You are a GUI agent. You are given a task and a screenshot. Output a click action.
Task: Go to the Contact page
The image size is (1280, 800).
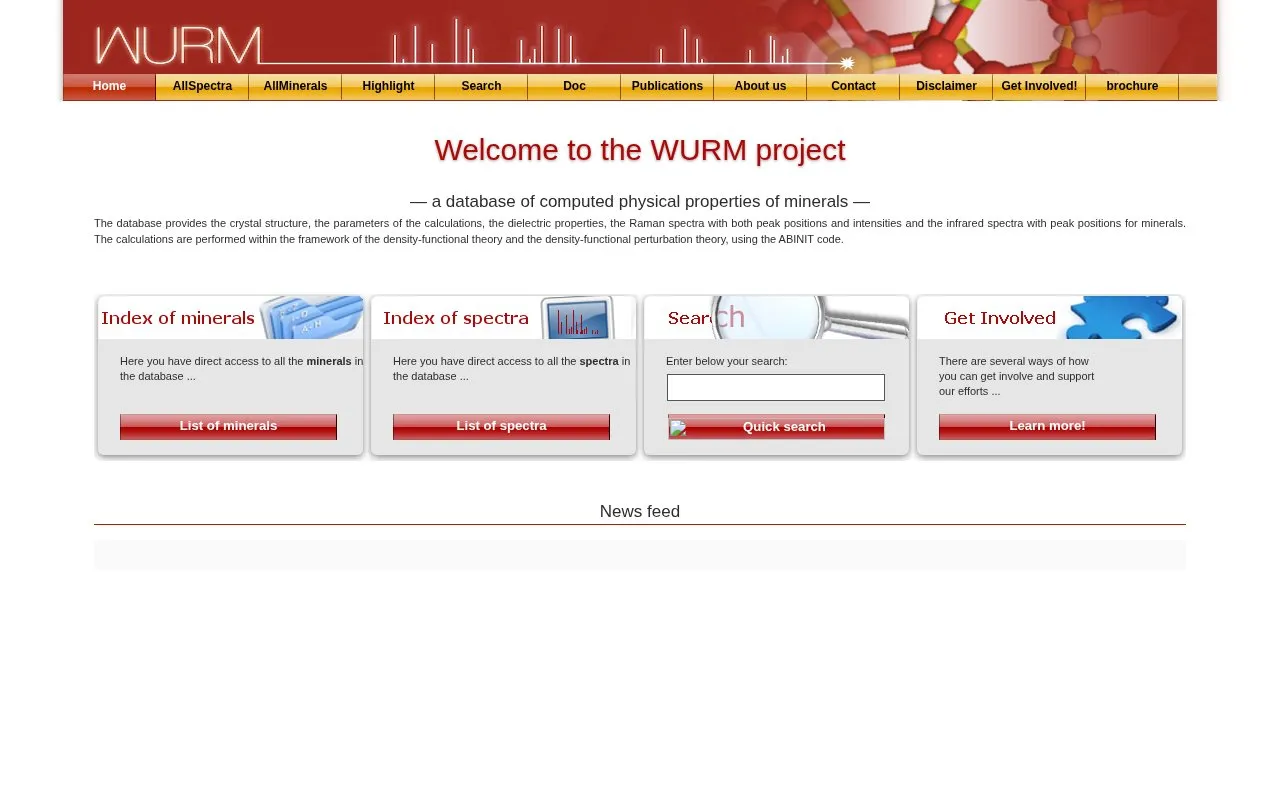tap(853, 87)
